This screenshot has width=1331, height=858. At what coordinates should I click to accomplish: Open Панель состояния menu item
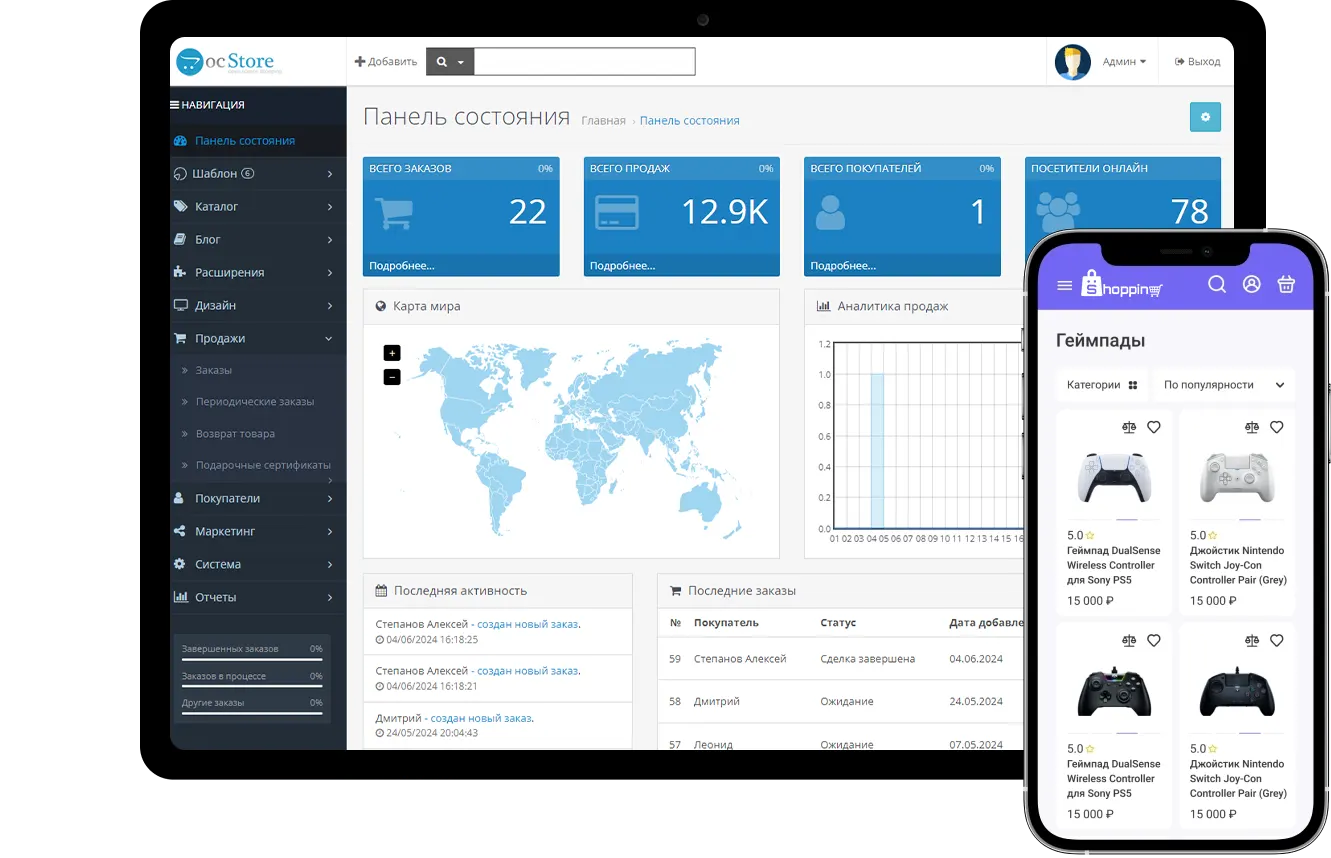click(x=258, y=141)
